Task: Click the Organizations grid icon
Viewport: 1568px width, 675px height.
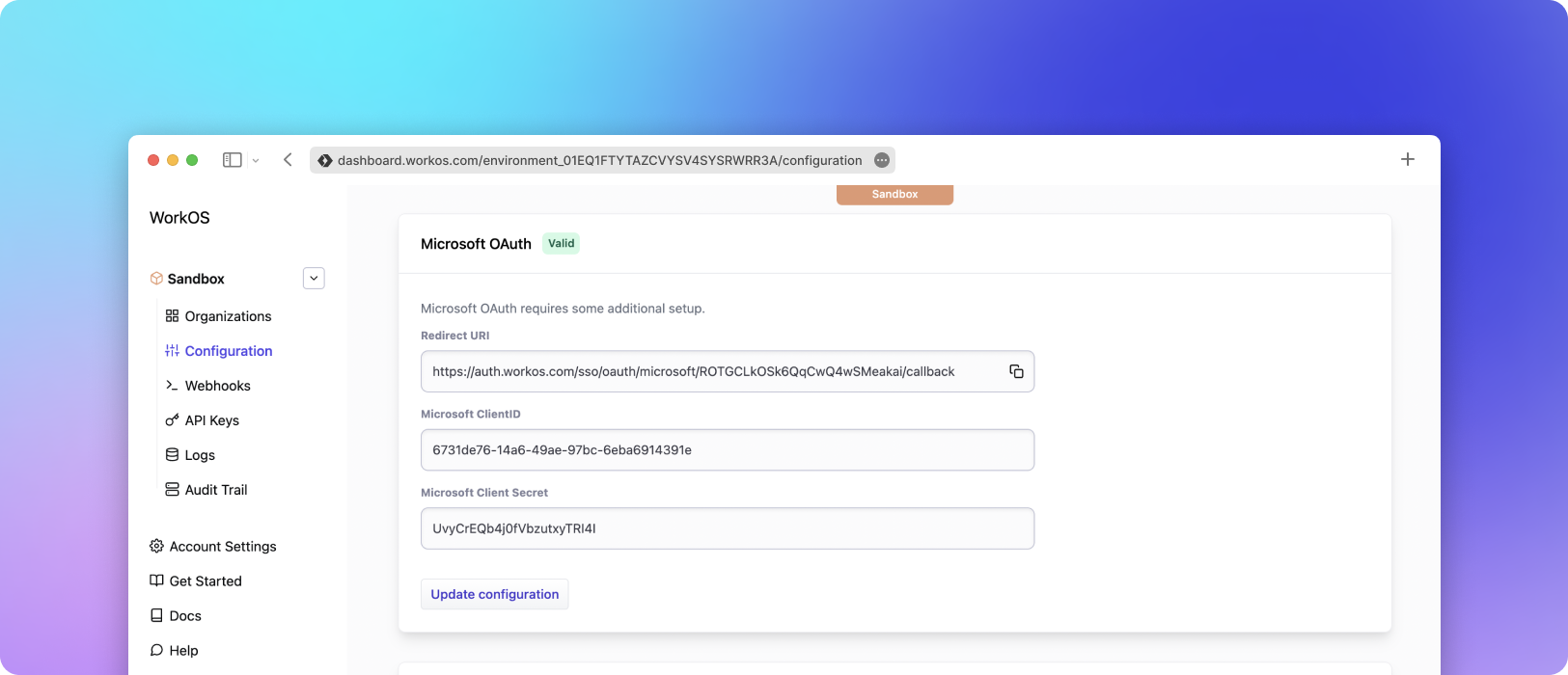Action: [172, 316]
